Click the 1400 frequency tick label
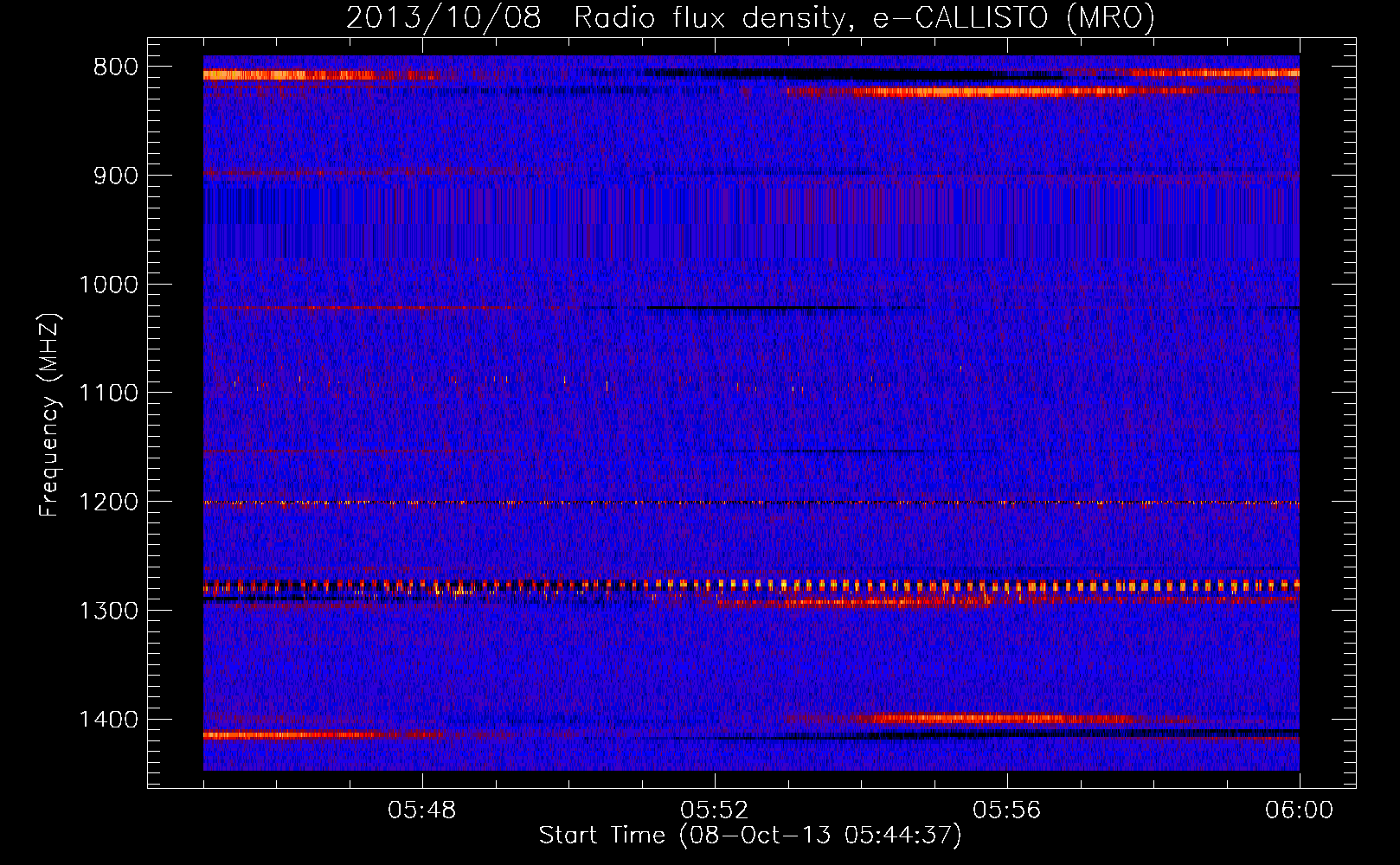 pos(108,720)
